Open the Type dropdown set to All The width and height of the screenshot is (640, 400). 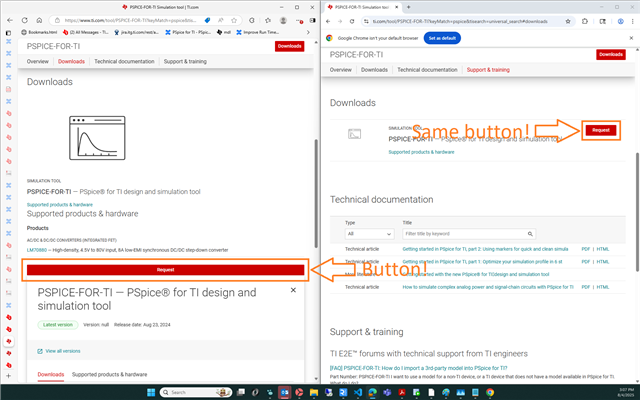click(x=369, y=234)
